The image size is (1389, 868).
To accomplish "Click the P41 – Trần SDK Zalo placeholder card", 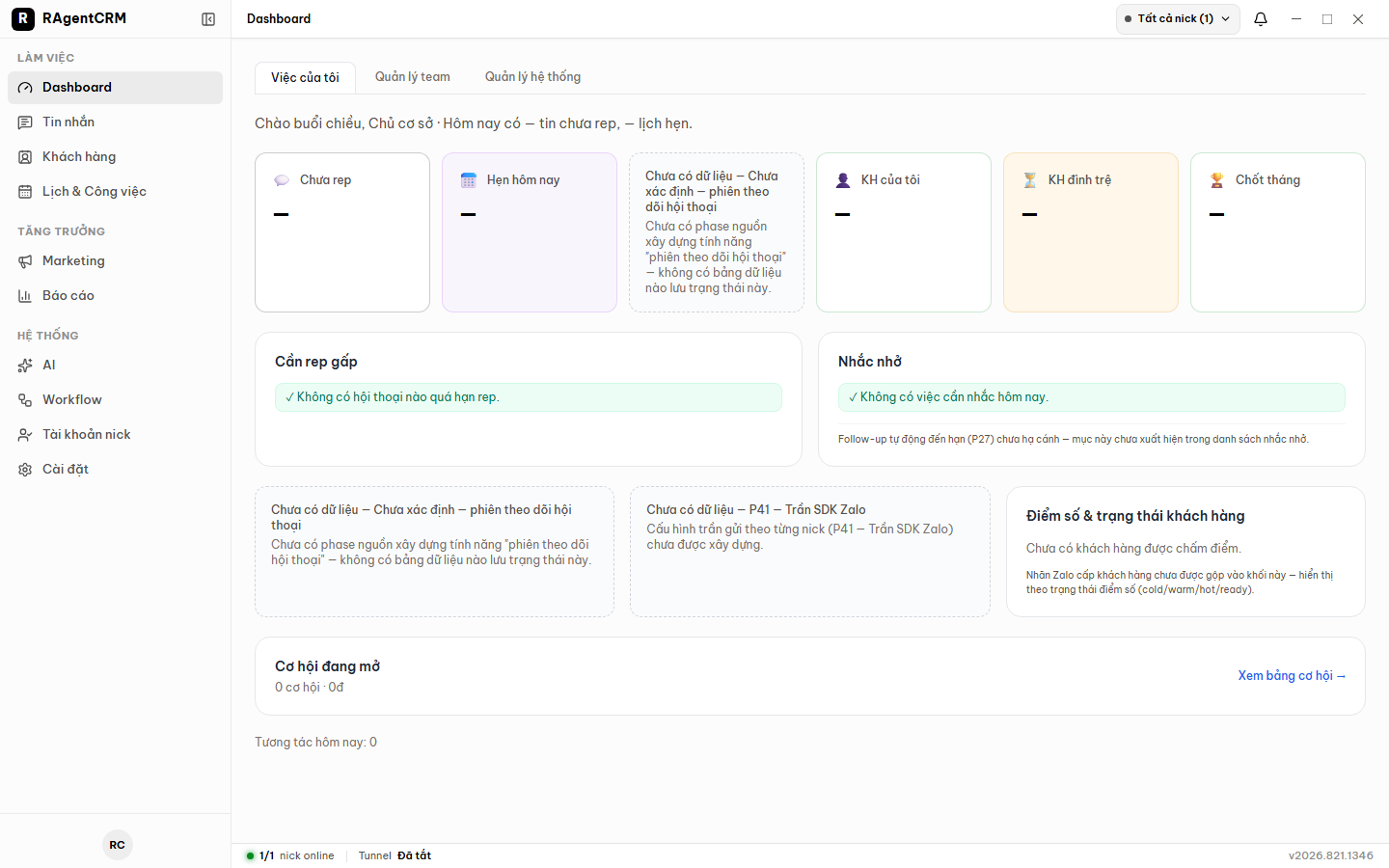I will [810, 552].
